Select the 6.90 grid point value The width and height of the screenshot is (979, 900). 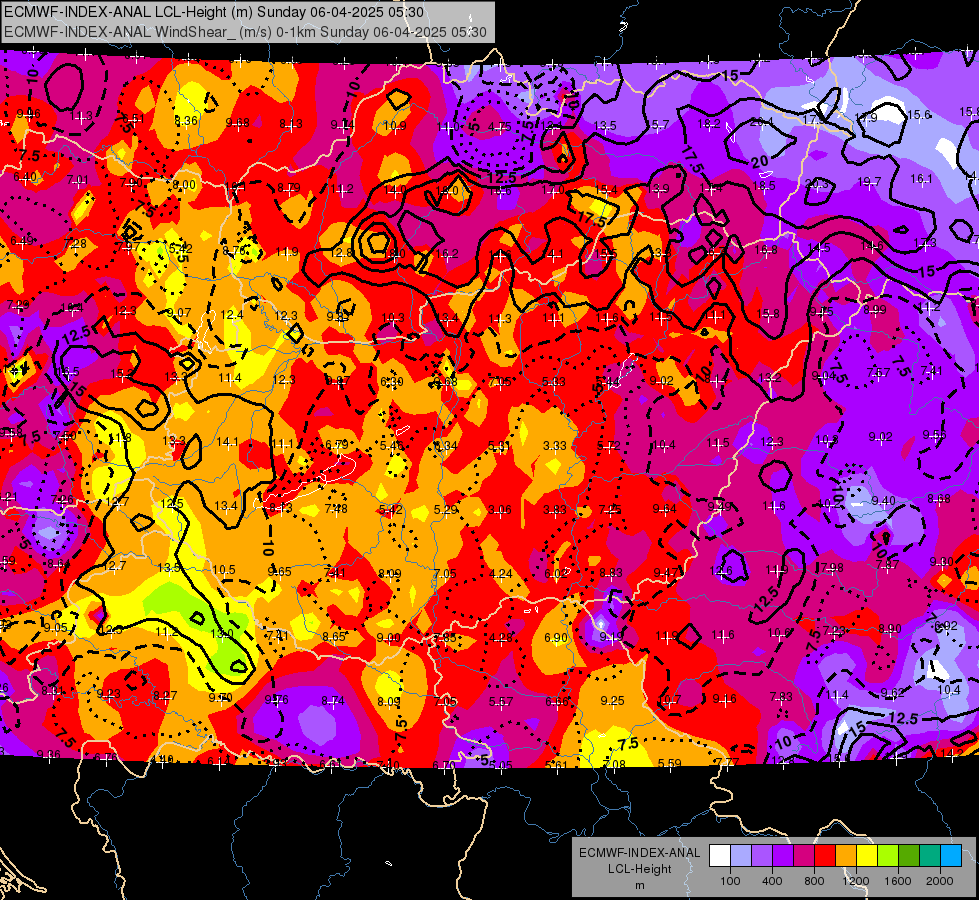click(556, 638)
